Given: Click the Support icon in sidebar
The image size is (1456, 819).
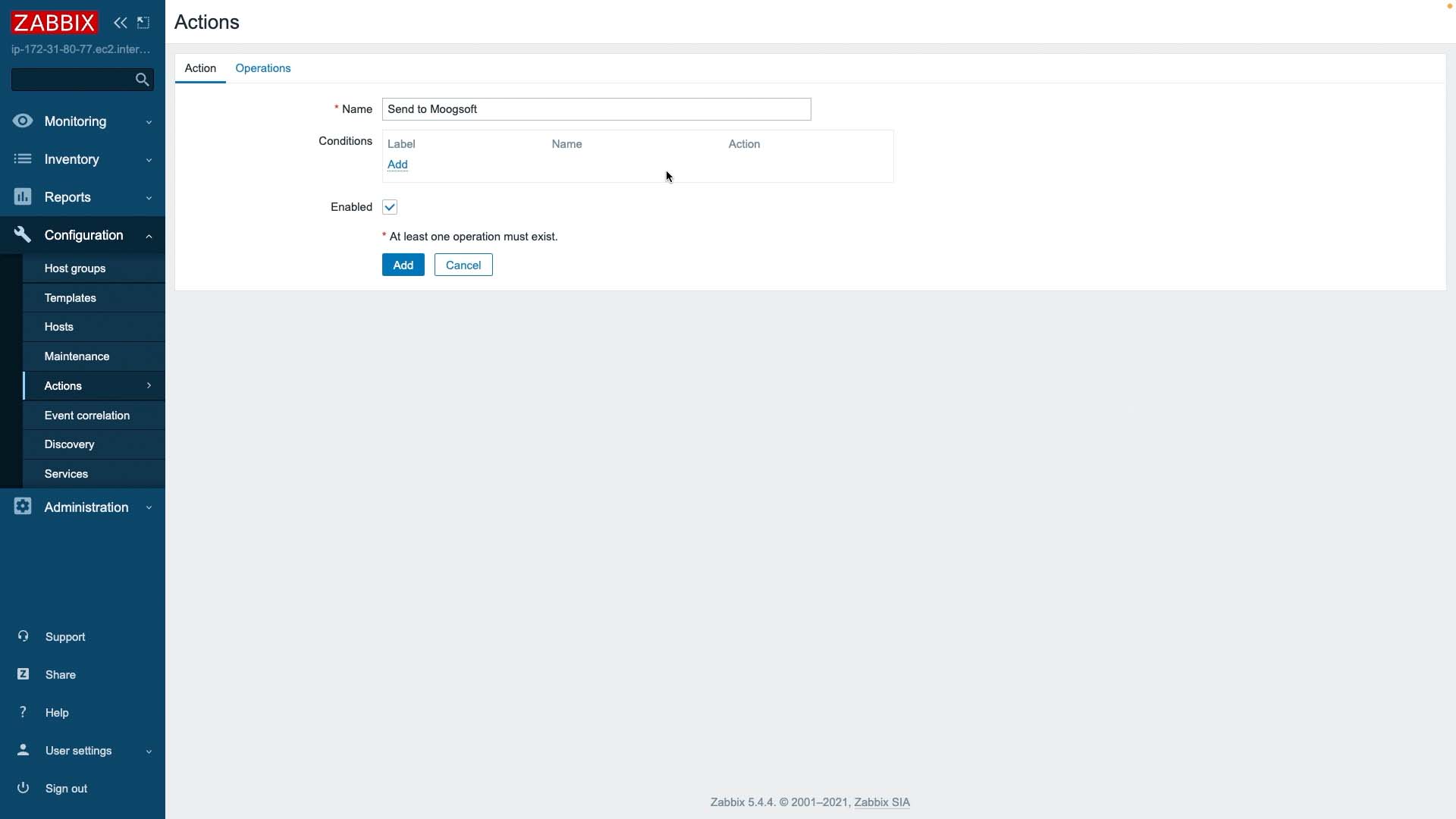Looking at the screenshot, I should coord(22,636).
